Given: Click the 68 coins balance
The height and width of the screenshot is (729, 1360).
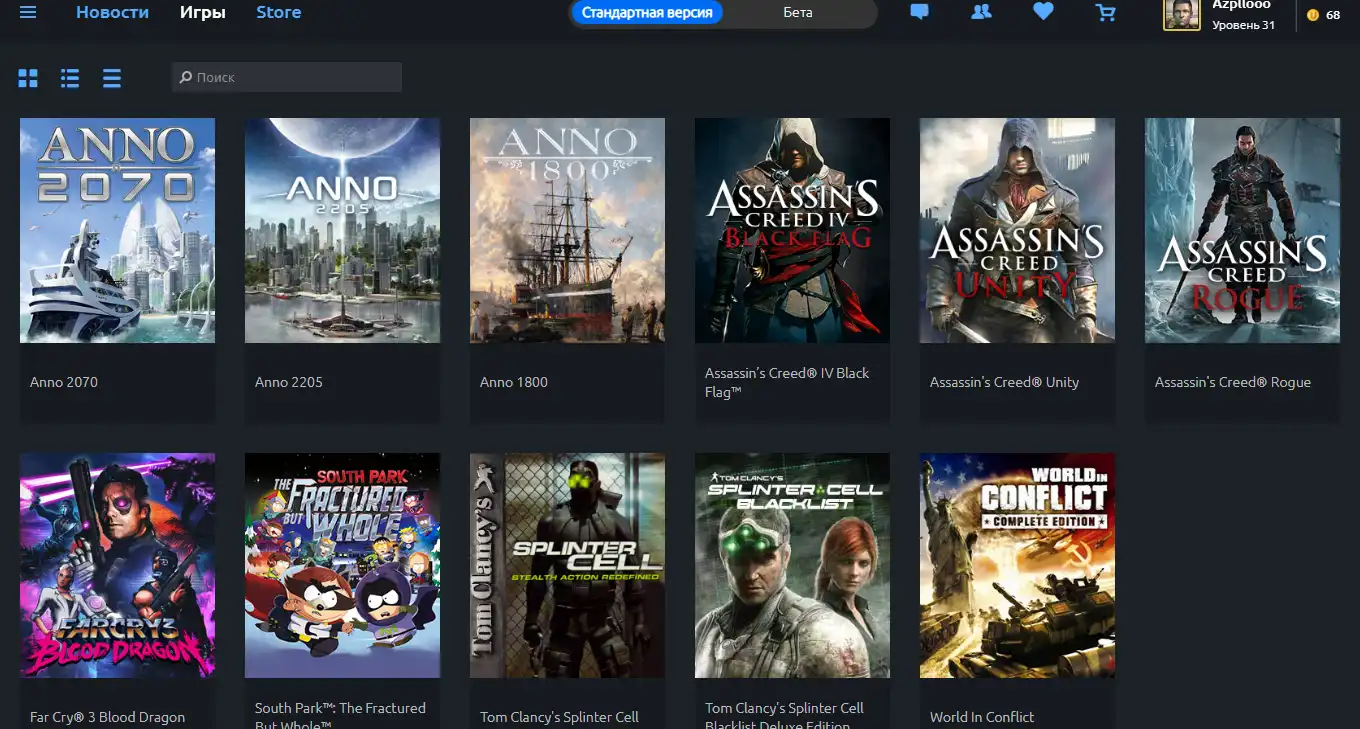Looking at the screenshot, I should (x=1333, y=15).
